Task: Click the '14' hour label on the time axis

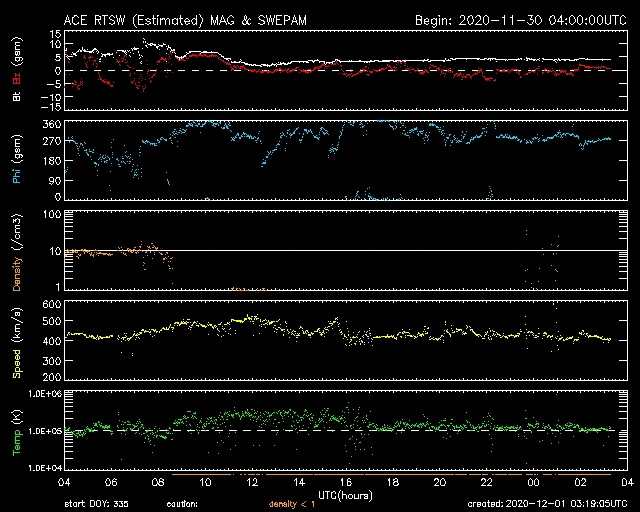Action: pos(299,483)
